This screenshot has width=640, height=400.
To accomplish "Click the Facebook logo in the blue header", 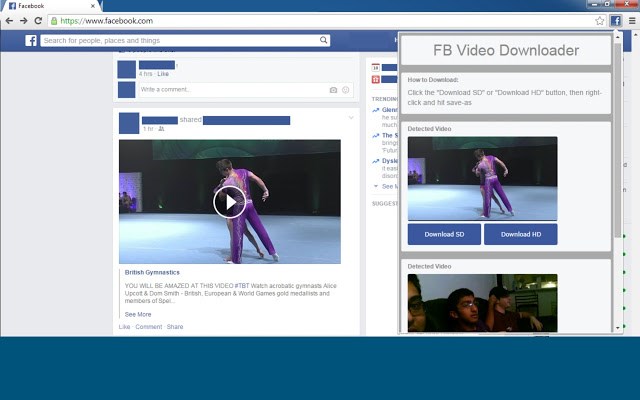I will 31,41.
